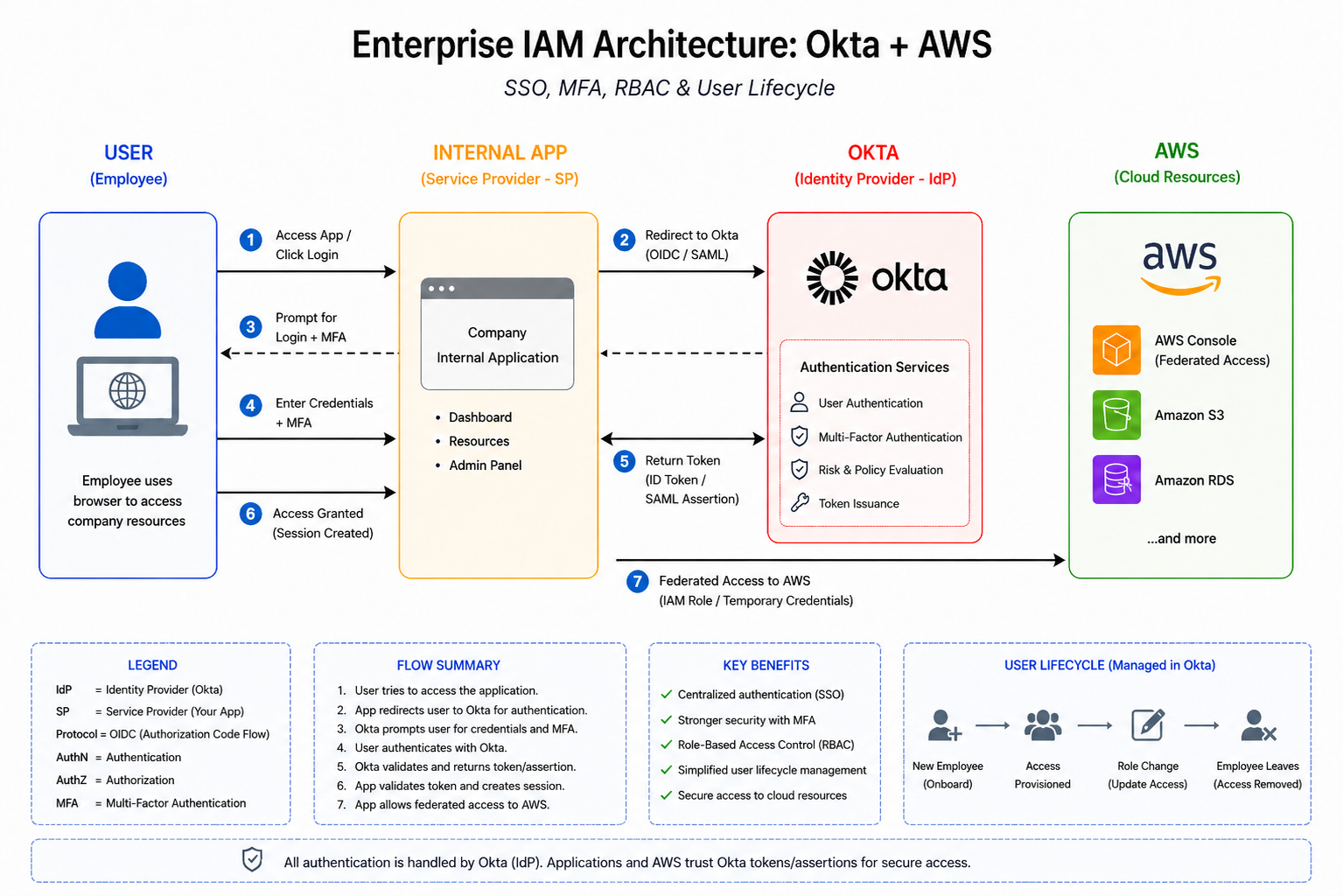Select the New Employee onboard icon
The image size is (1343, 896).
click(x=945, y=725)
